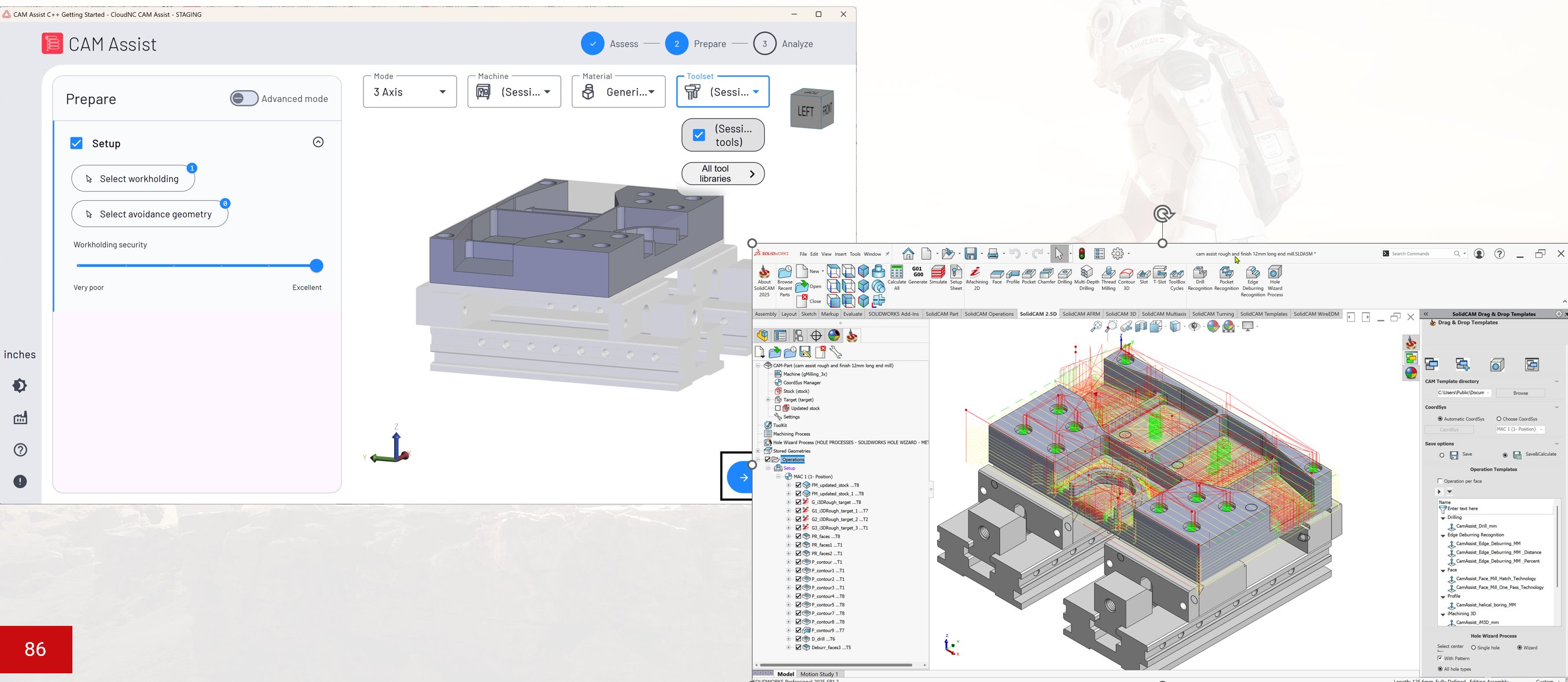This screenshot has height=682, width=1568.
Task: Open the Material dropdown
Action: click(x=618, y=92)
